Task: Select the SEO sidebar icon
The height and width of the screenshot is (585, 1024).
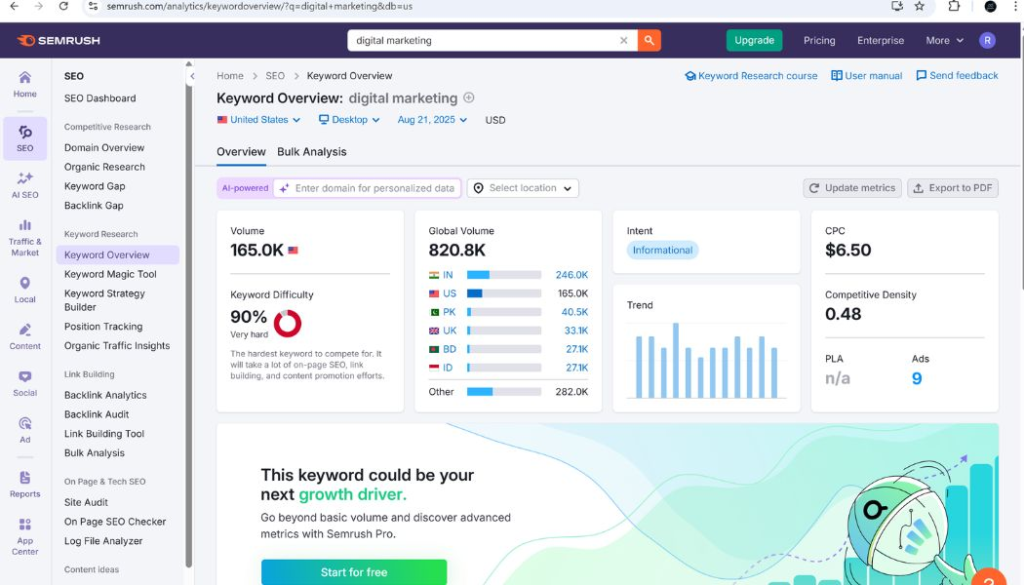Action: coord(25,138)
